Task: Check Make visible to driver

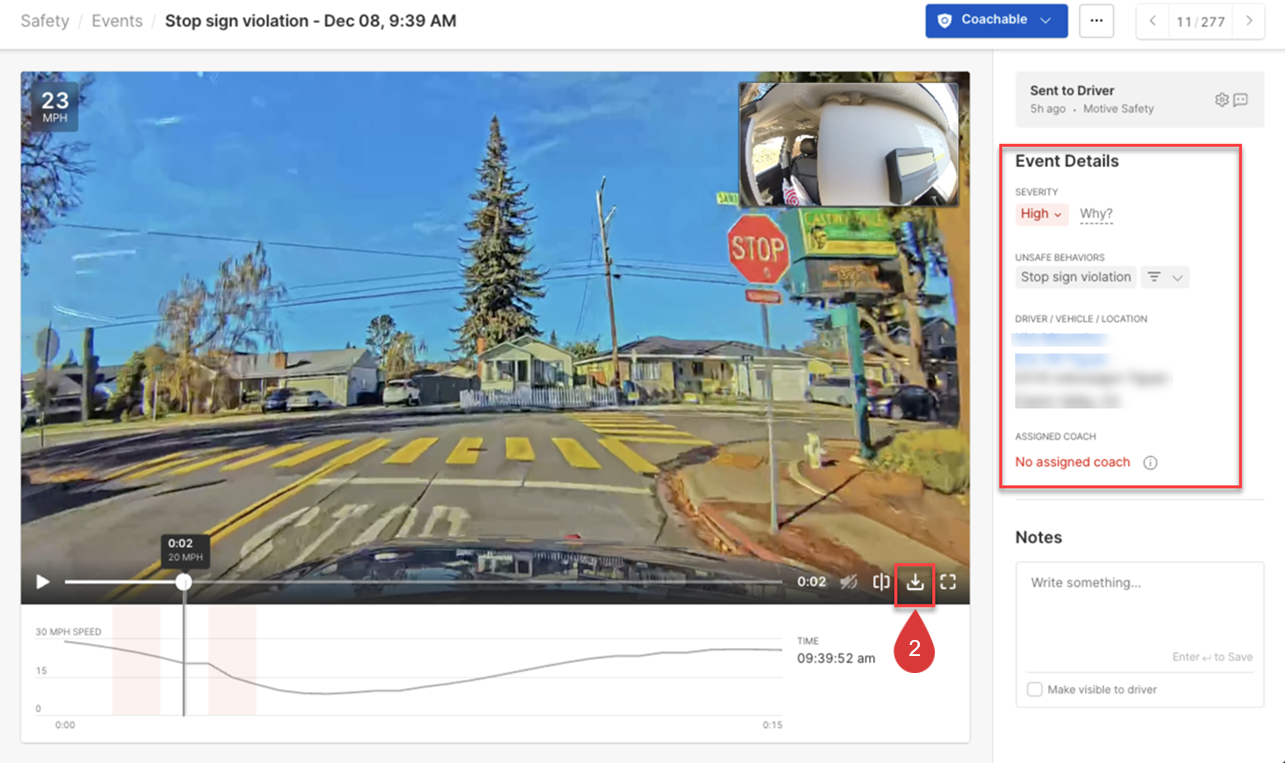Action: tap(1035, 690)
